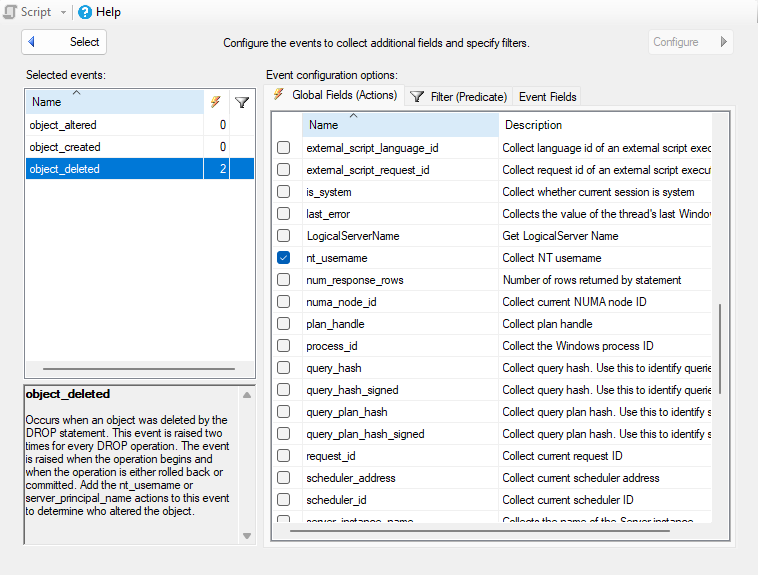Check the num_response_rows checkbox

[284, 280]
